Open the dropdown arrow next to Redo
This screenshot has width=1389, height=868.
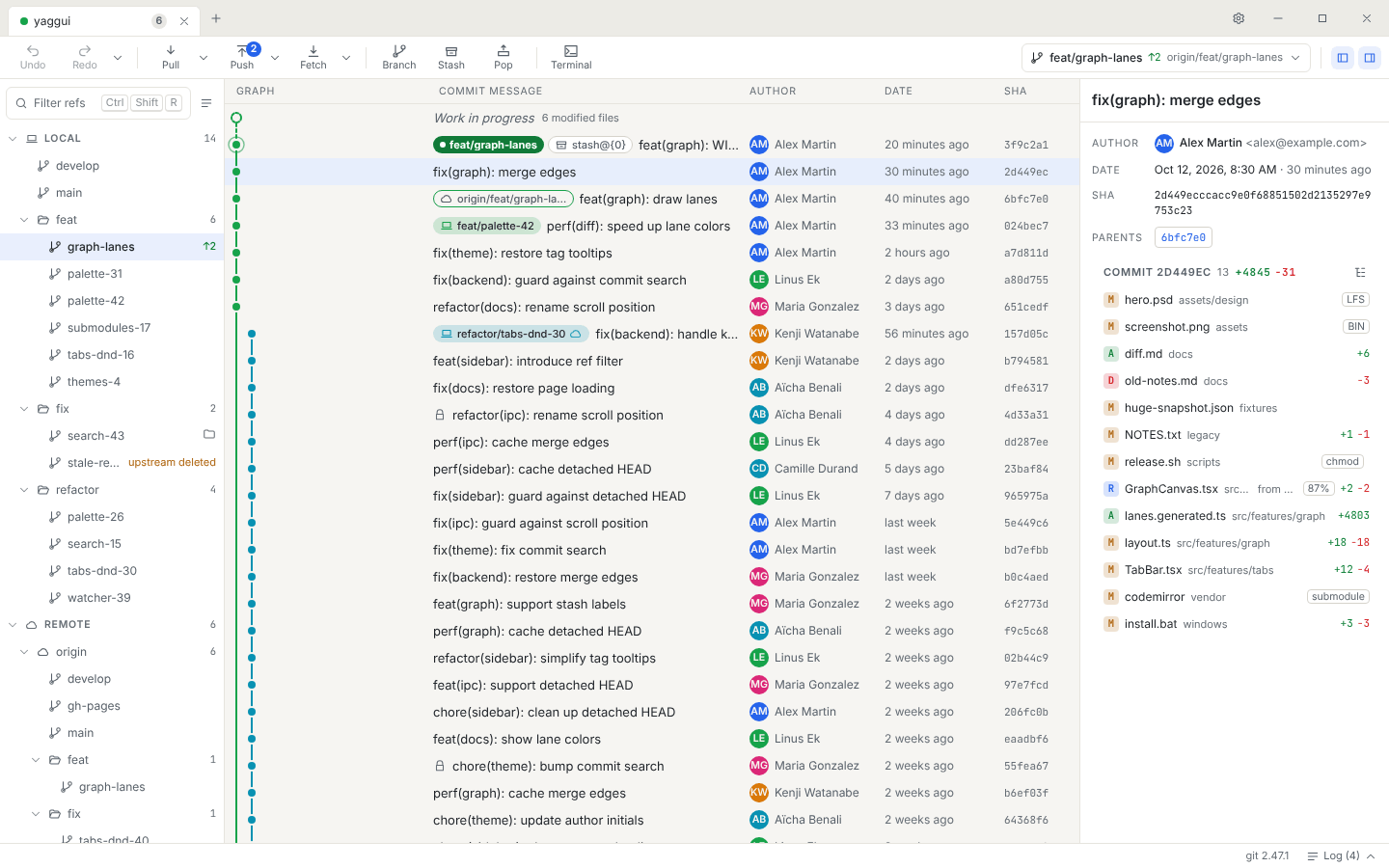point(118,58)
